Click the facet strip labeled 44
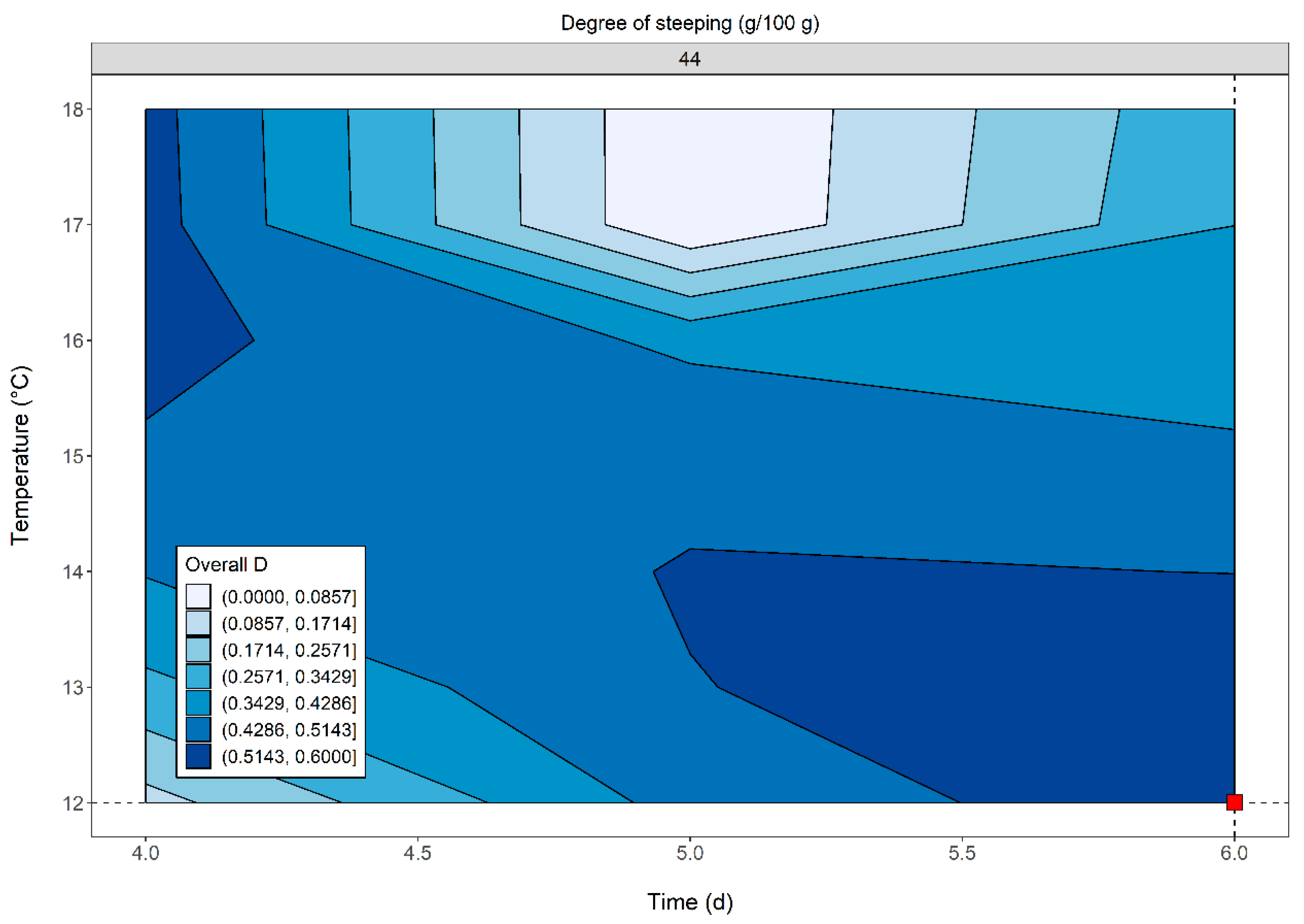The image size is (1304, 924). [x=689, y=59]
